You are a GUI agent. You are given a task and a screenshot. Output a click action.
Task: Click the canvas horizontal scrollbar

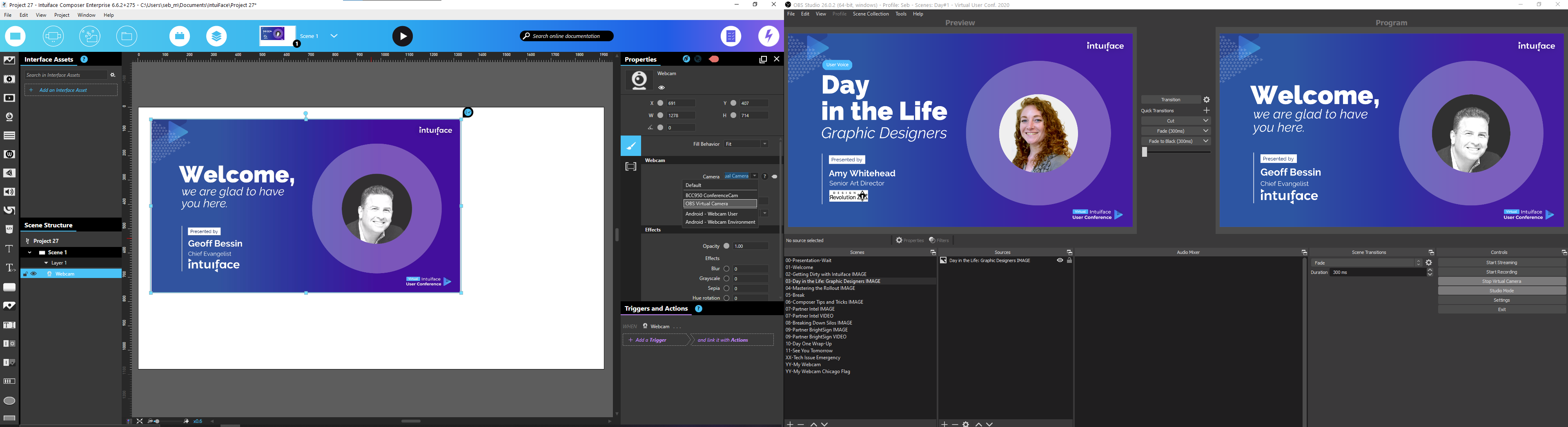click(x=412, y=421)
